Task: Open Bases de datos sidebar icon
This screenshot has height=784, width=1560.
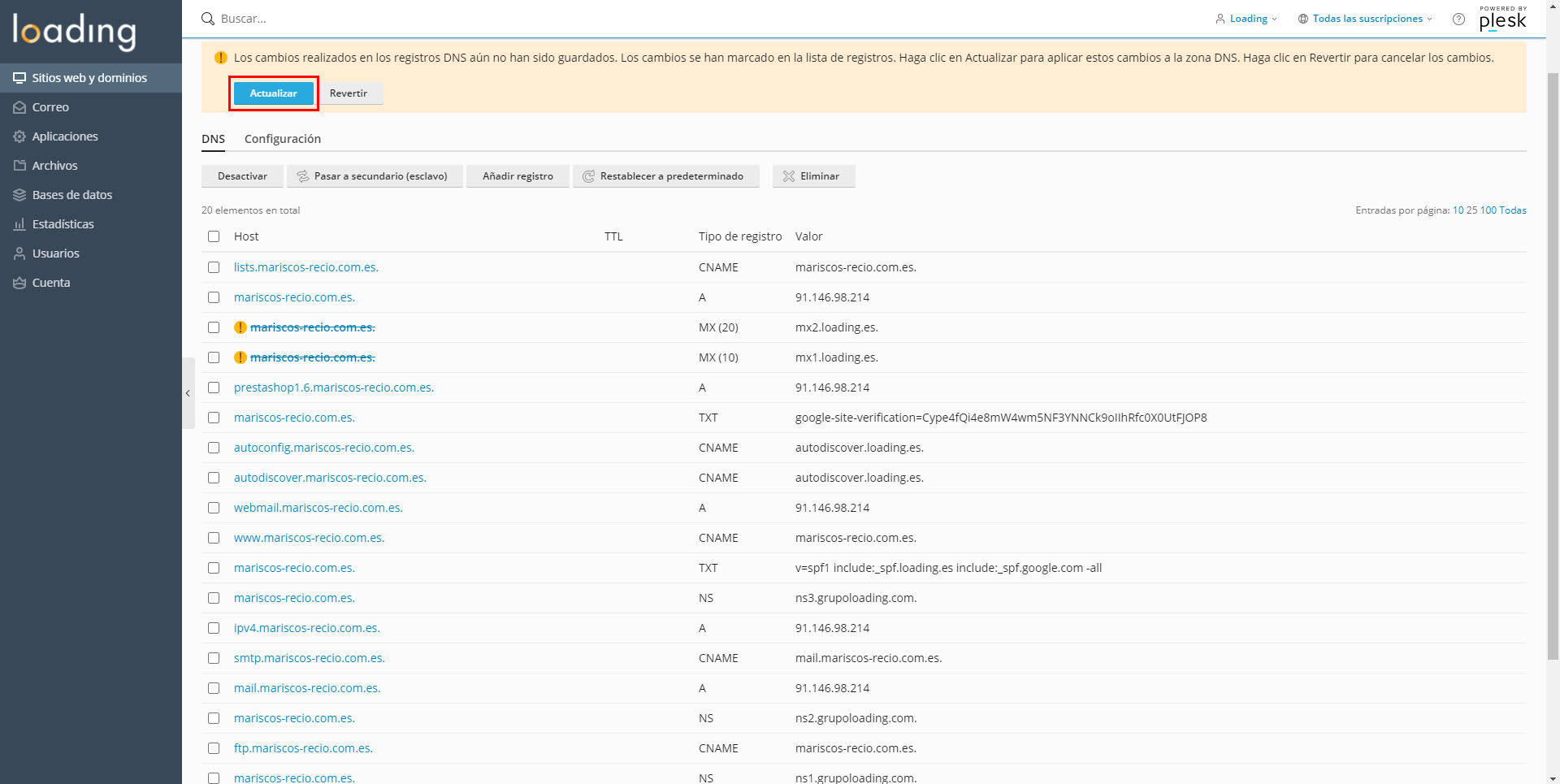Action: click(x=19, y=195)
